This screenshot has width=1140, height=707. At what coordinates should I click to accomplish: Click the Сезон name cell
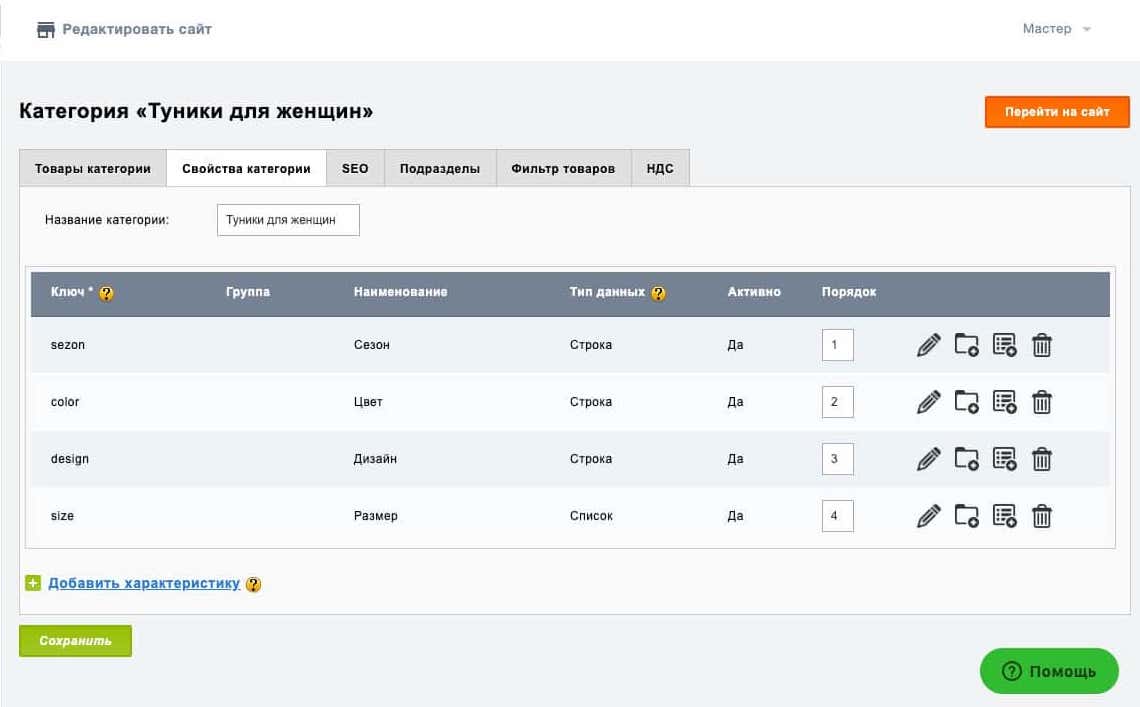pos(372,345)
